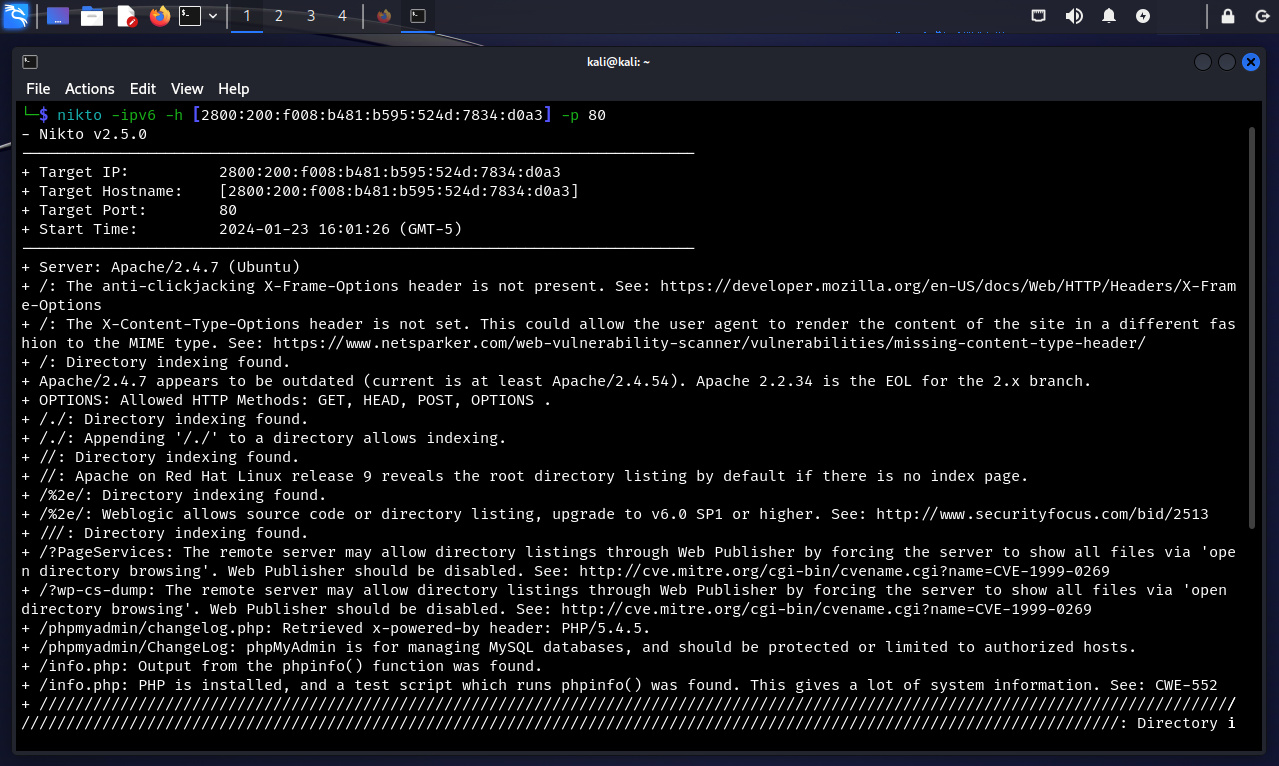Switch to workspace 3
1279x766 pixels.
coord(311,16)
